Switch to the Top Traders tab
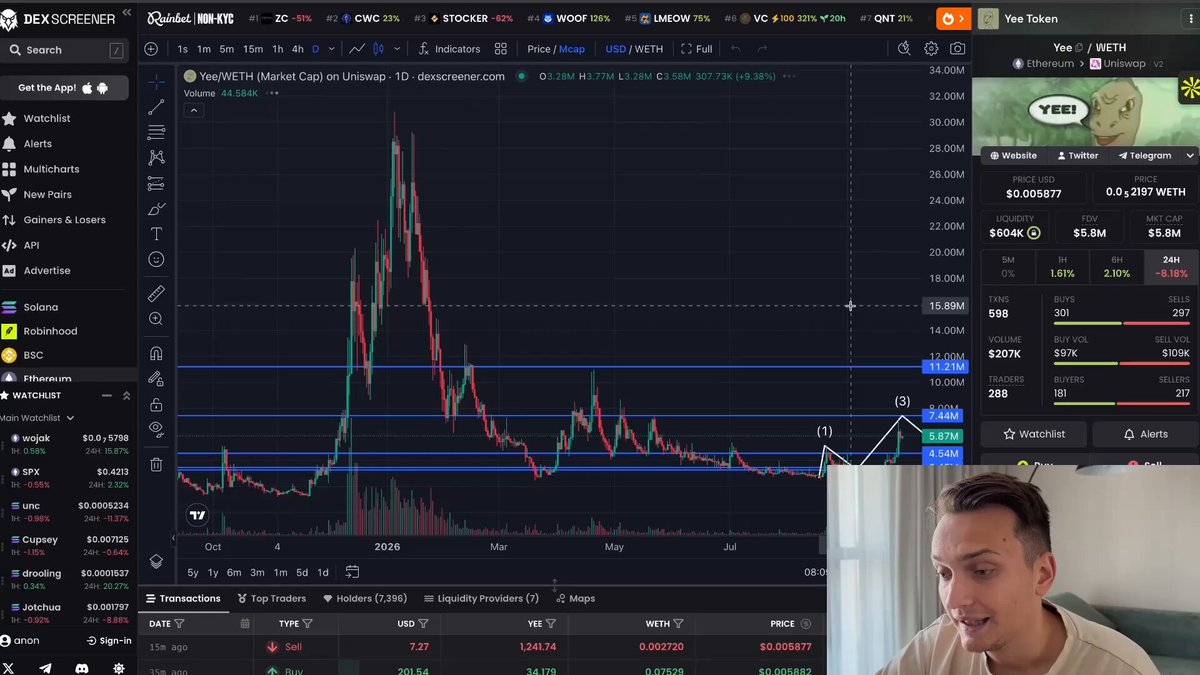This screenshot has height=675, width=1200. [x=272, y=598]
